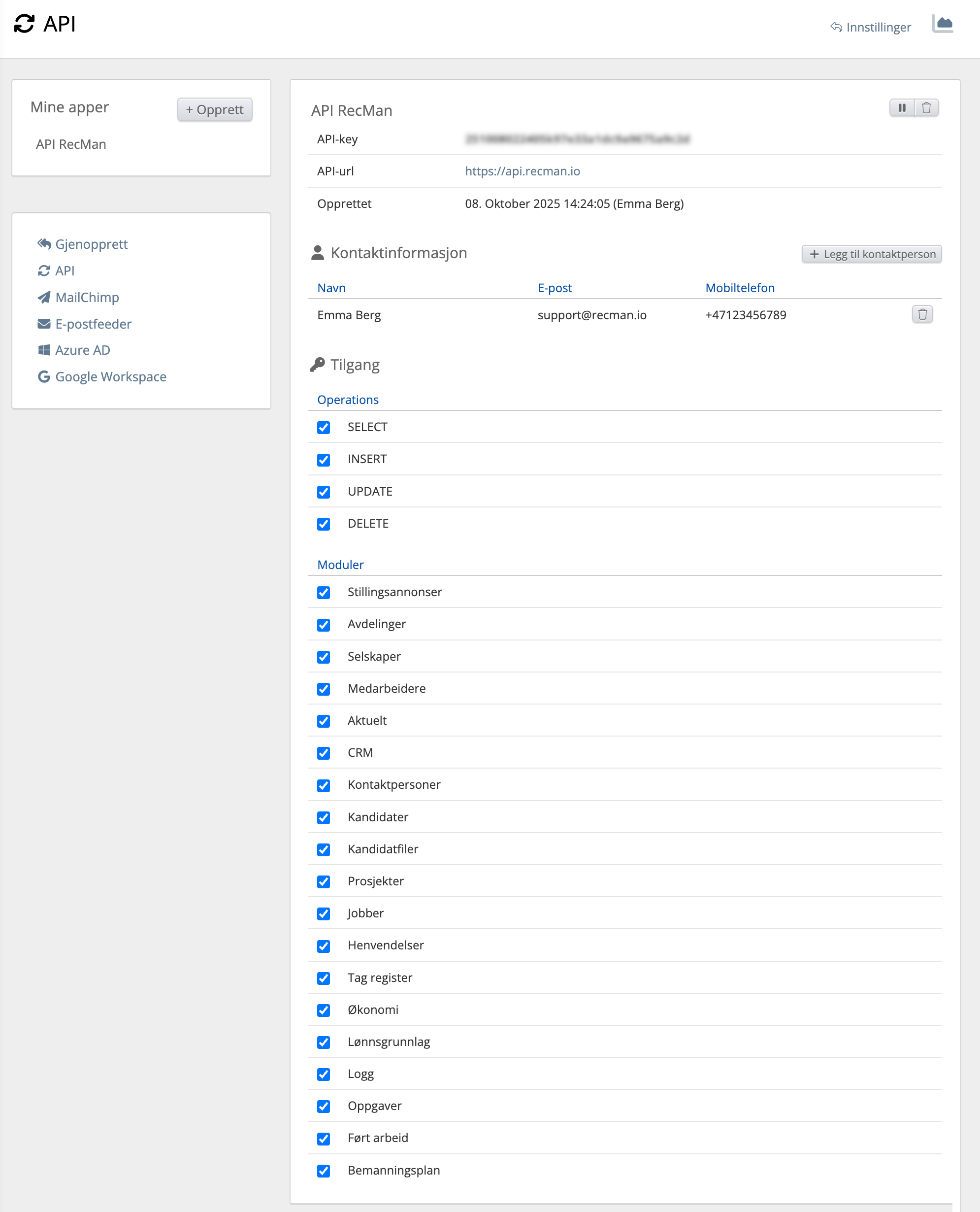This screenshot has width=980, height=1212.
Task: Pause the API RecMan app
Action: [902, 108]
